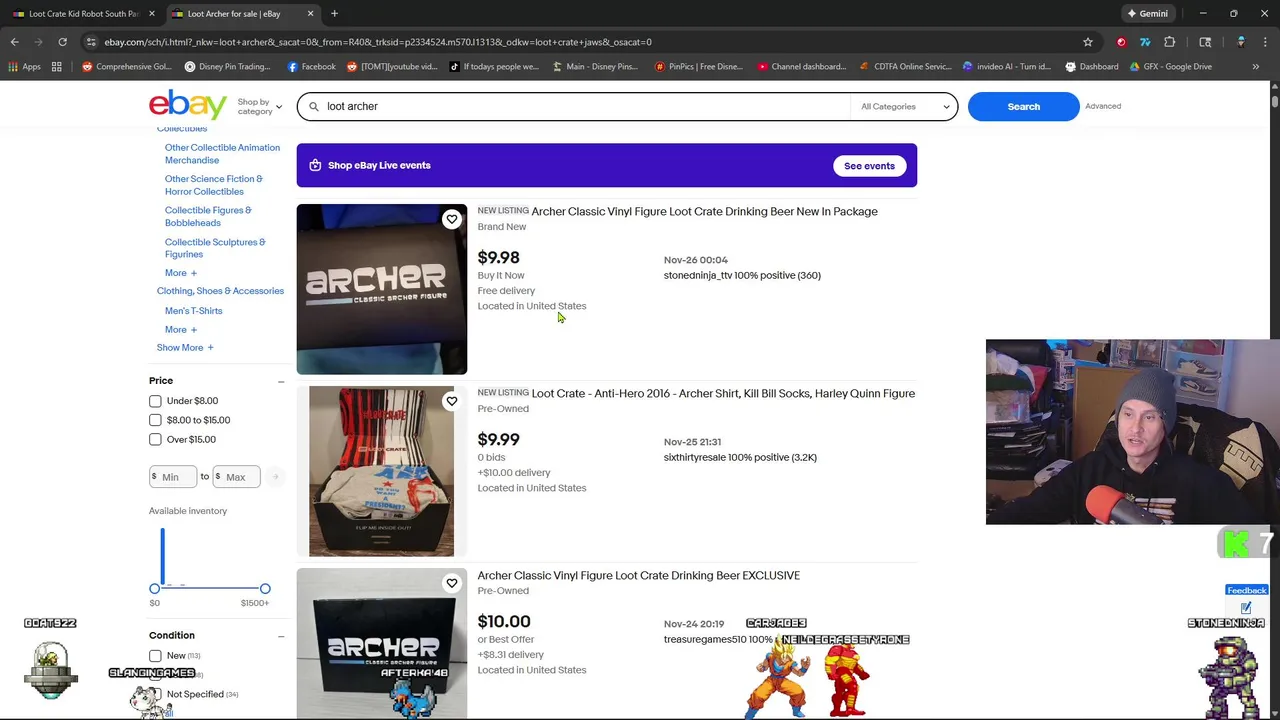Click the Max price input field
The width and height of the screenshot is (1280, 720).
(x=237, y=477)
